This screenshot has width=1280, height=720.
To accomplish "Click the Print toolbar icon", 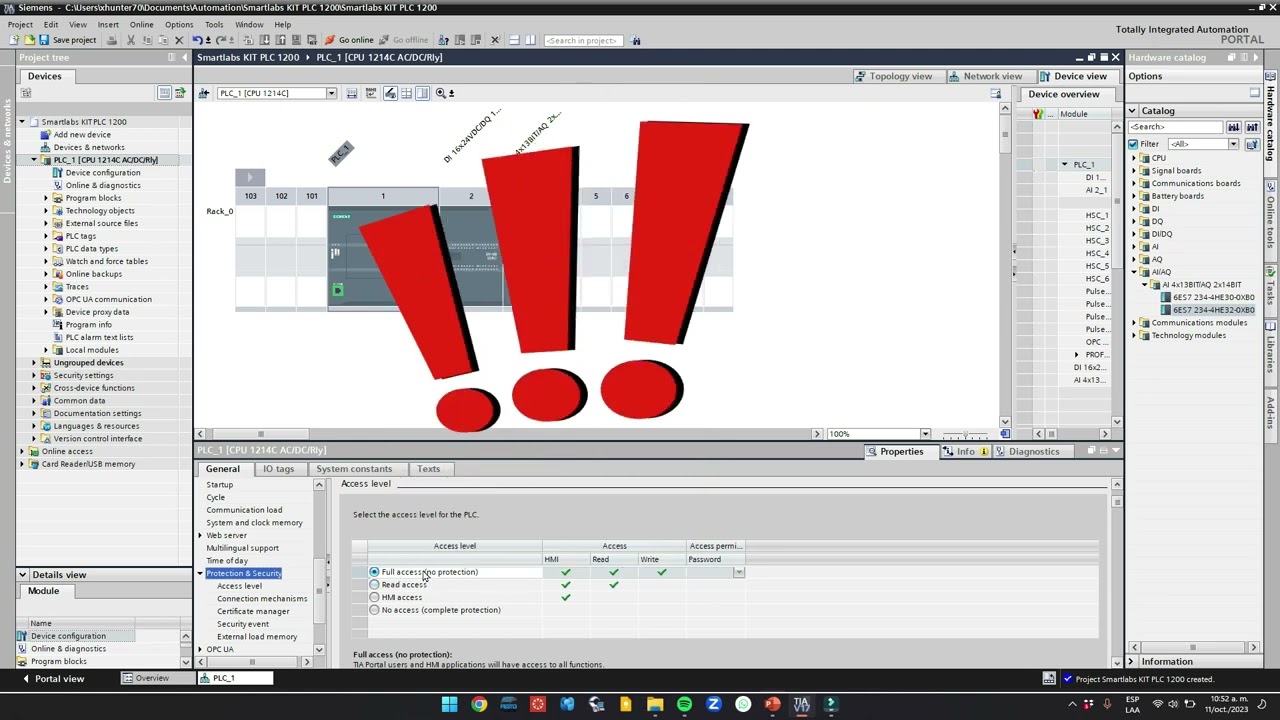I will [x=111, y=40].
